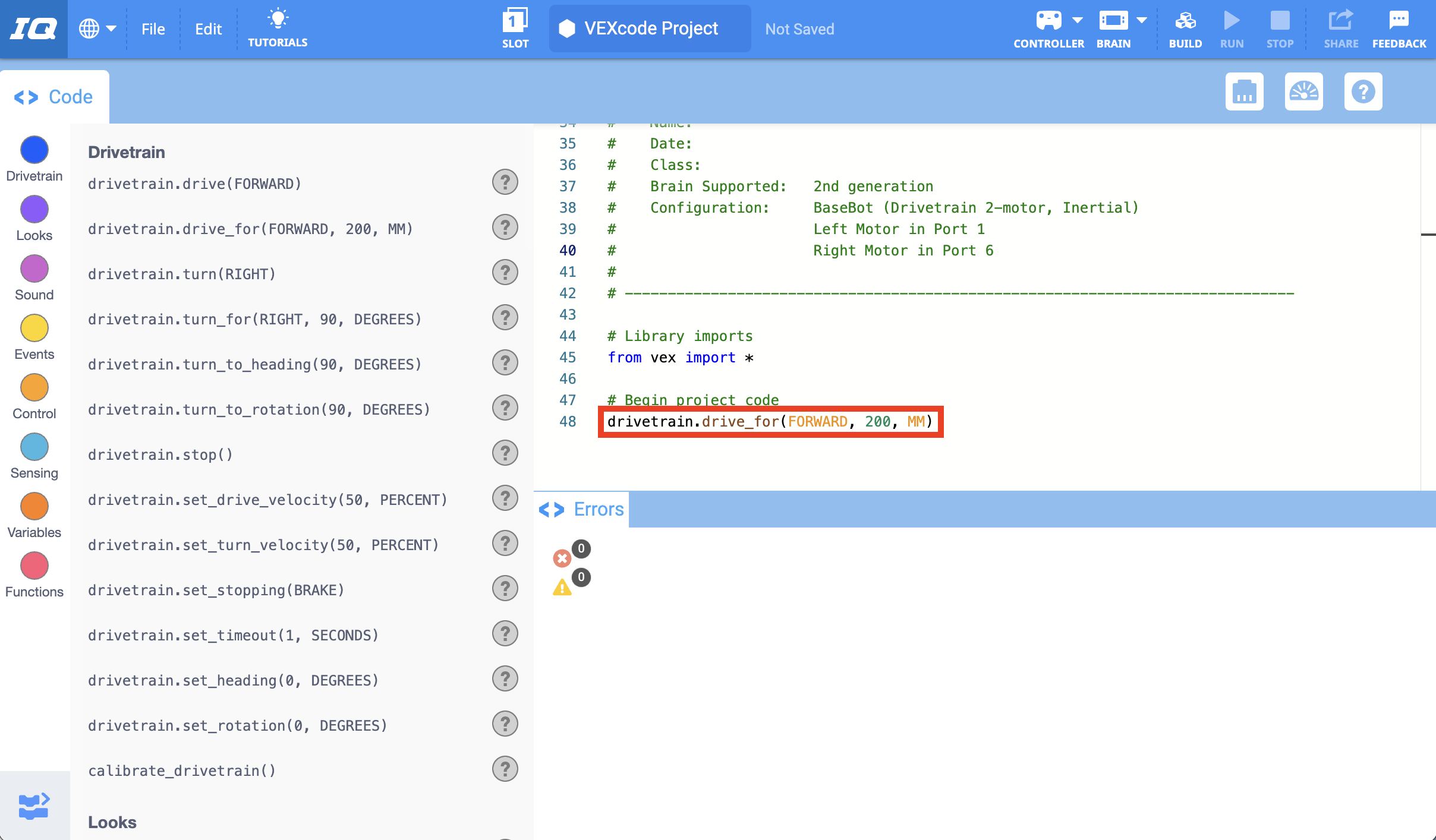Viewport: 1436px width, 840px height.
Task: Show help for calibrate_drivetrain()
Action: click(504, 768)
